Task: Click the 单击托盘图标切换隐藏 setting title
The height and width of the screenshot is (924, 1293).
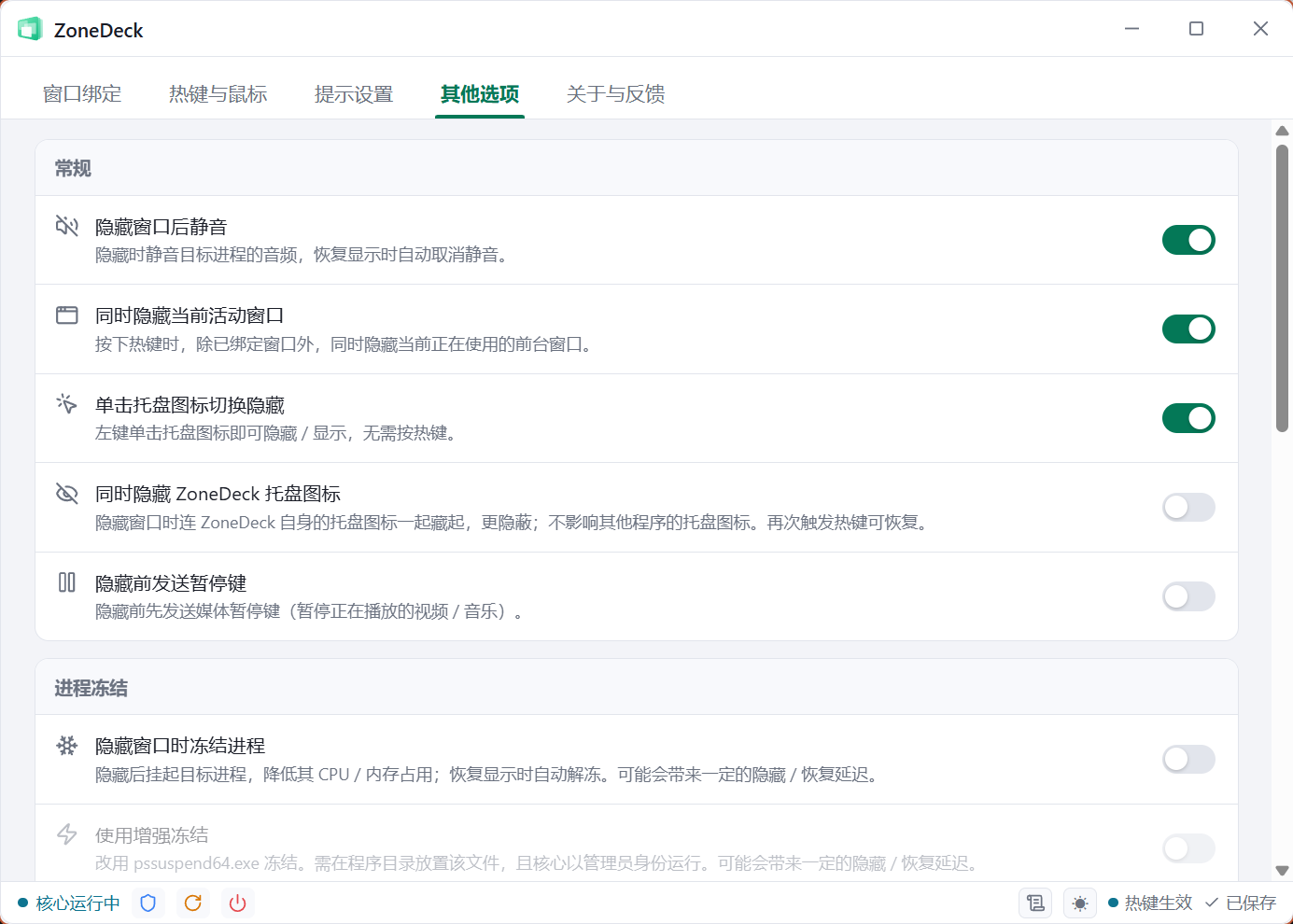Action: tap(190, 405)
